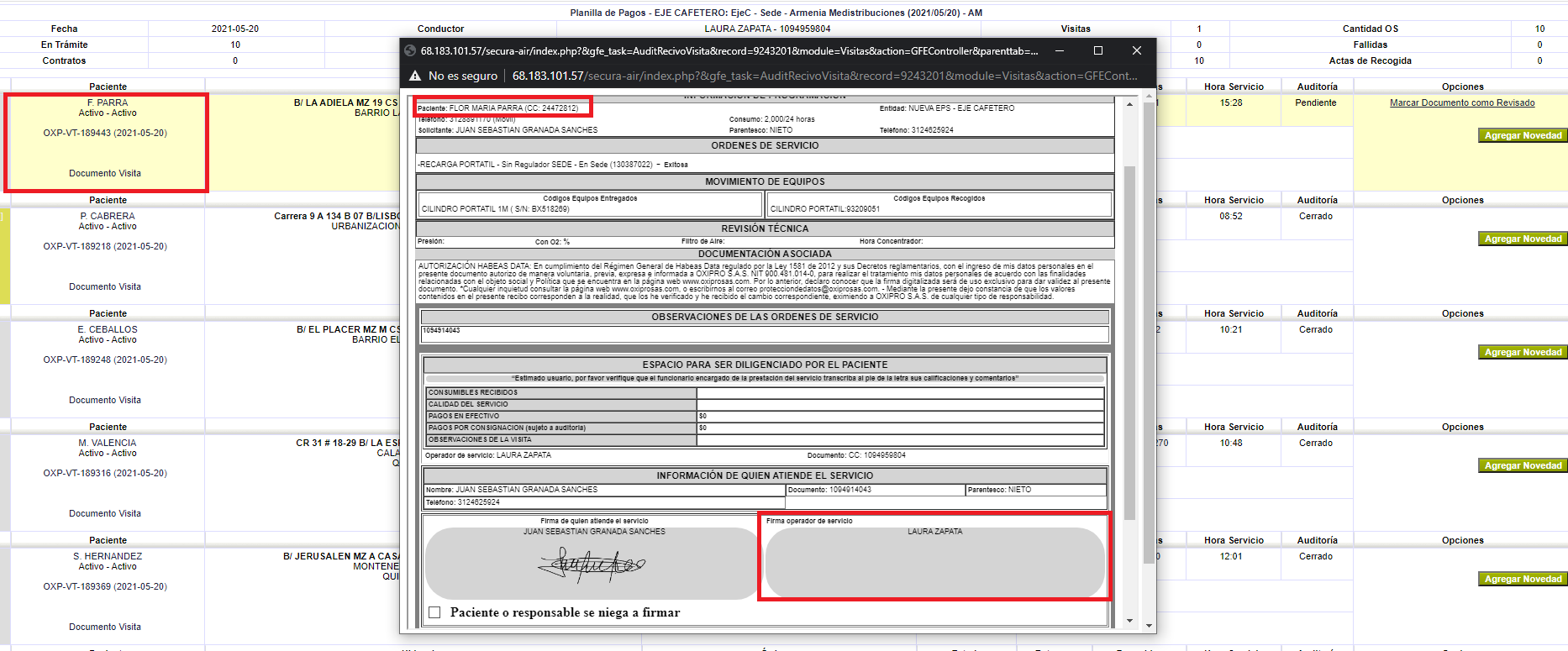Screen dimensions: 1568x651
Task: Click visit code OXP-VT-189316
Action: [105, 473]
